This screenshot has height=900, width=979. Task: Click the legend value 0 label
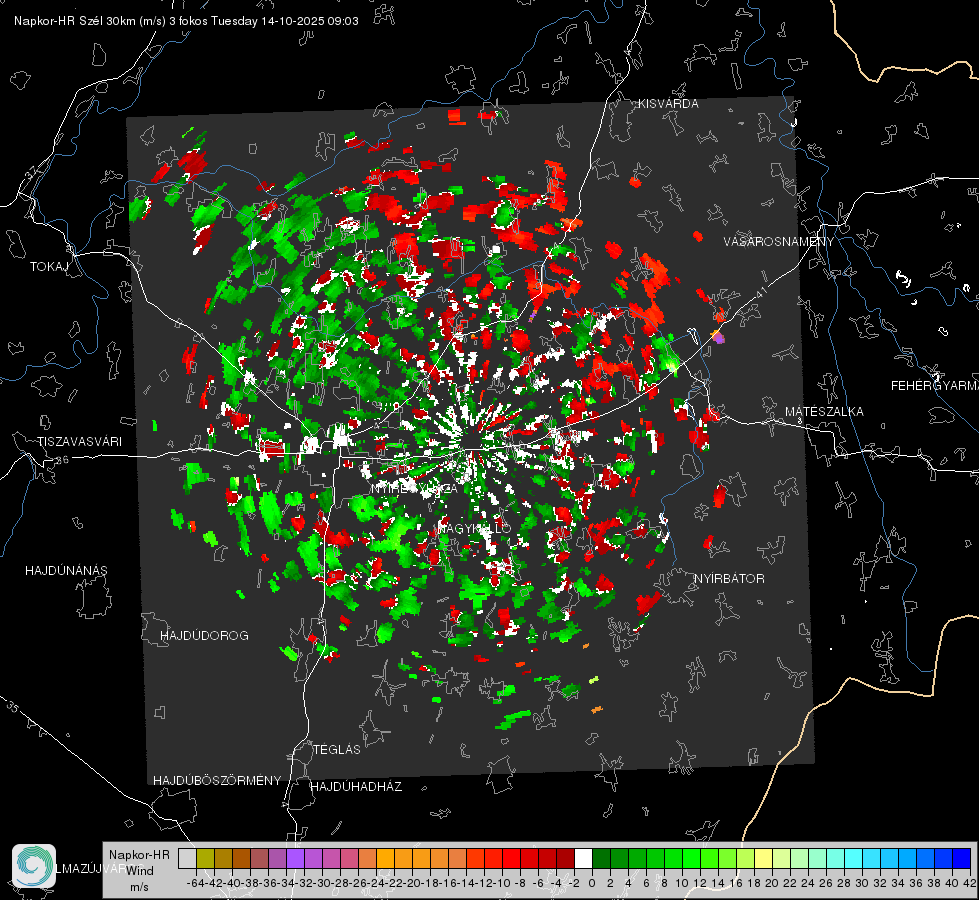point(592,883)
